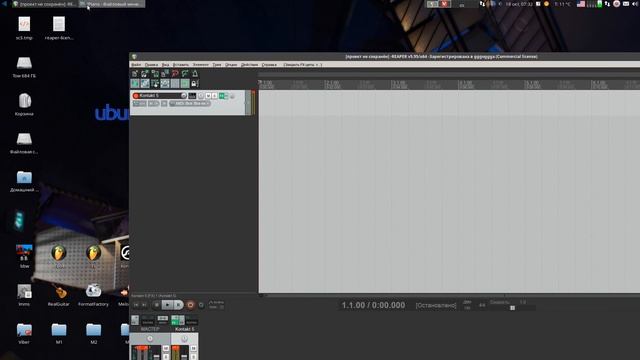Open the green FX button on Kontakt 5 track
This screenshot has height=360, width=640.
pos(222,96)
